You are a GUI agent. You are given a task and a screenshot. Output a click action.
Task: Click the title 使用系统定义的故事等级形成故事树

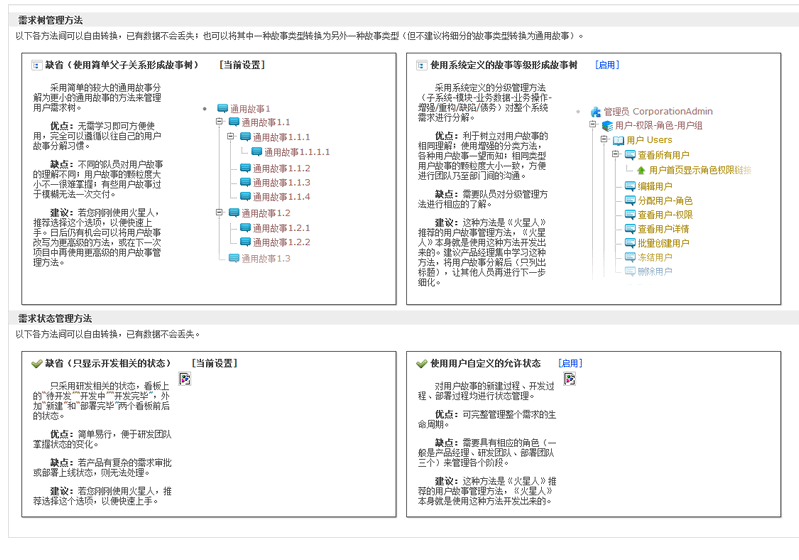504,65
